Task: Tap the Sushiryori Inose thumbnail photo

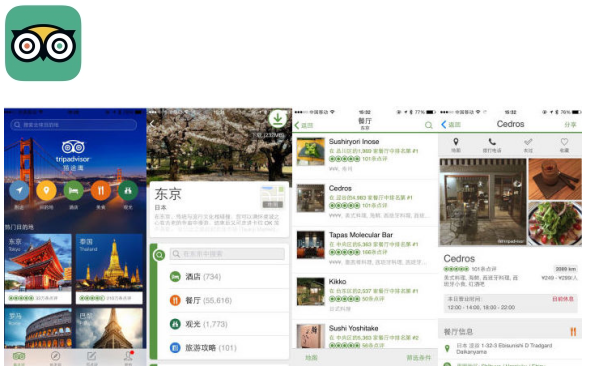Action: click(x=310, y=152)
